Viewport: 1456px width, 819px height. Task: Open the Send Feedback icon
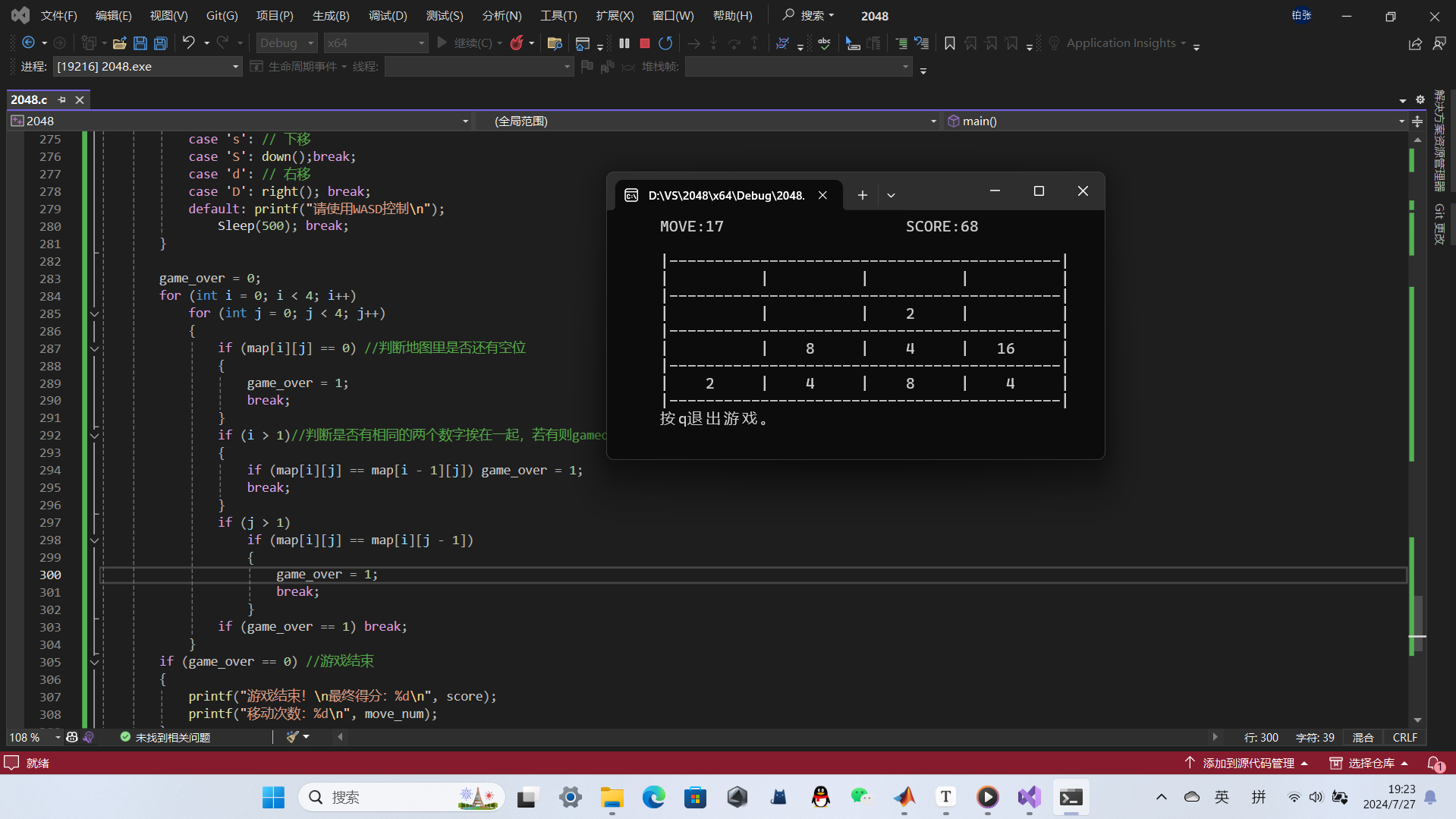point(1439,44)
